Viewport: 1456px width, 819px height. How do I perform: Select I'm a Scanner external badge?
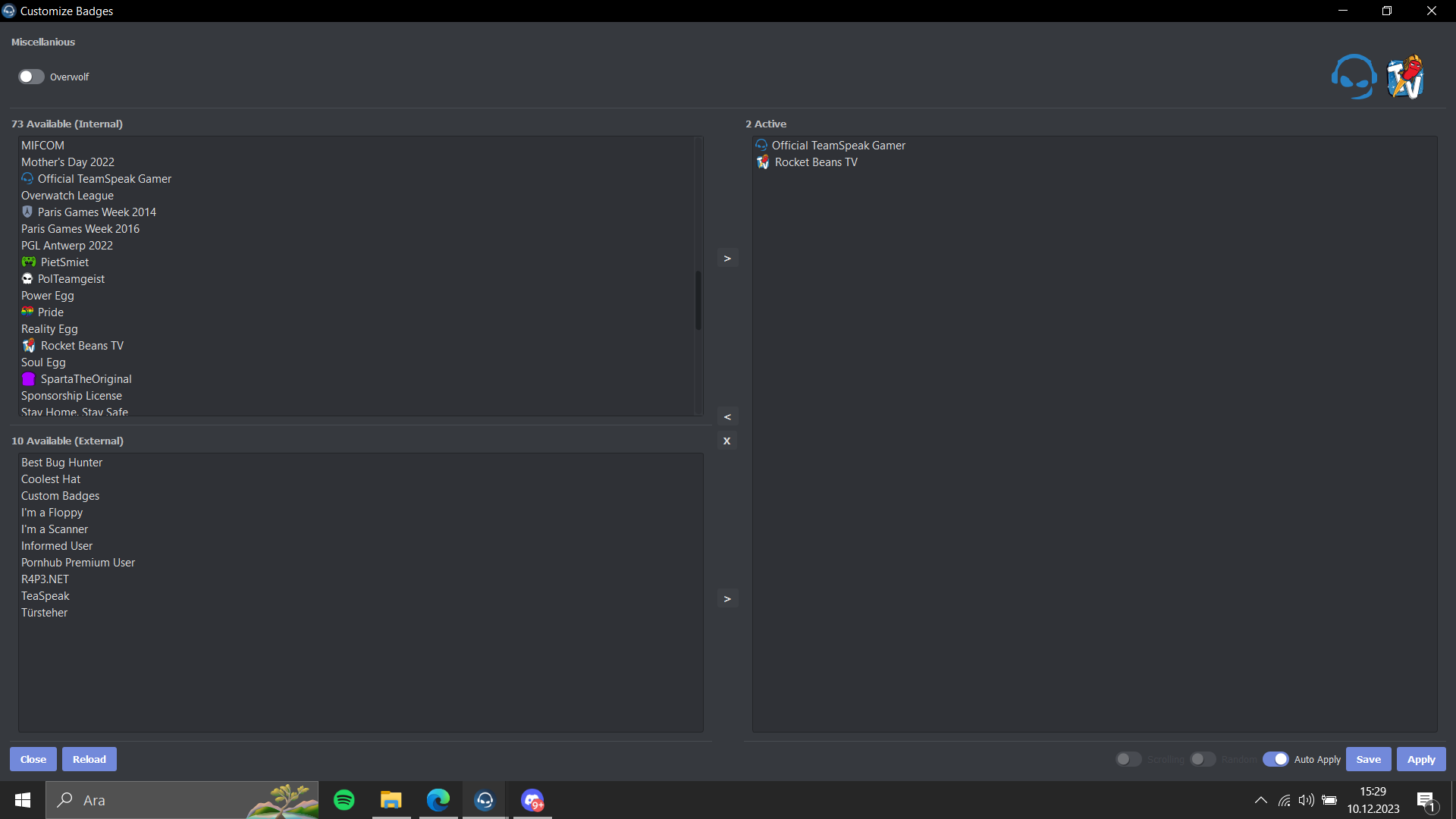(55, 529)
